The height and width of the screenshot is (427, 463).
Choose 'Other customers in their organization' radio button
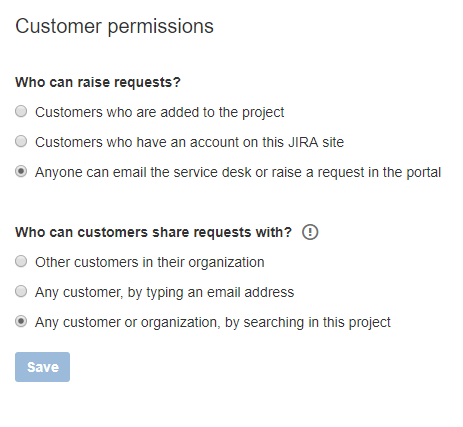pos(21,261)
